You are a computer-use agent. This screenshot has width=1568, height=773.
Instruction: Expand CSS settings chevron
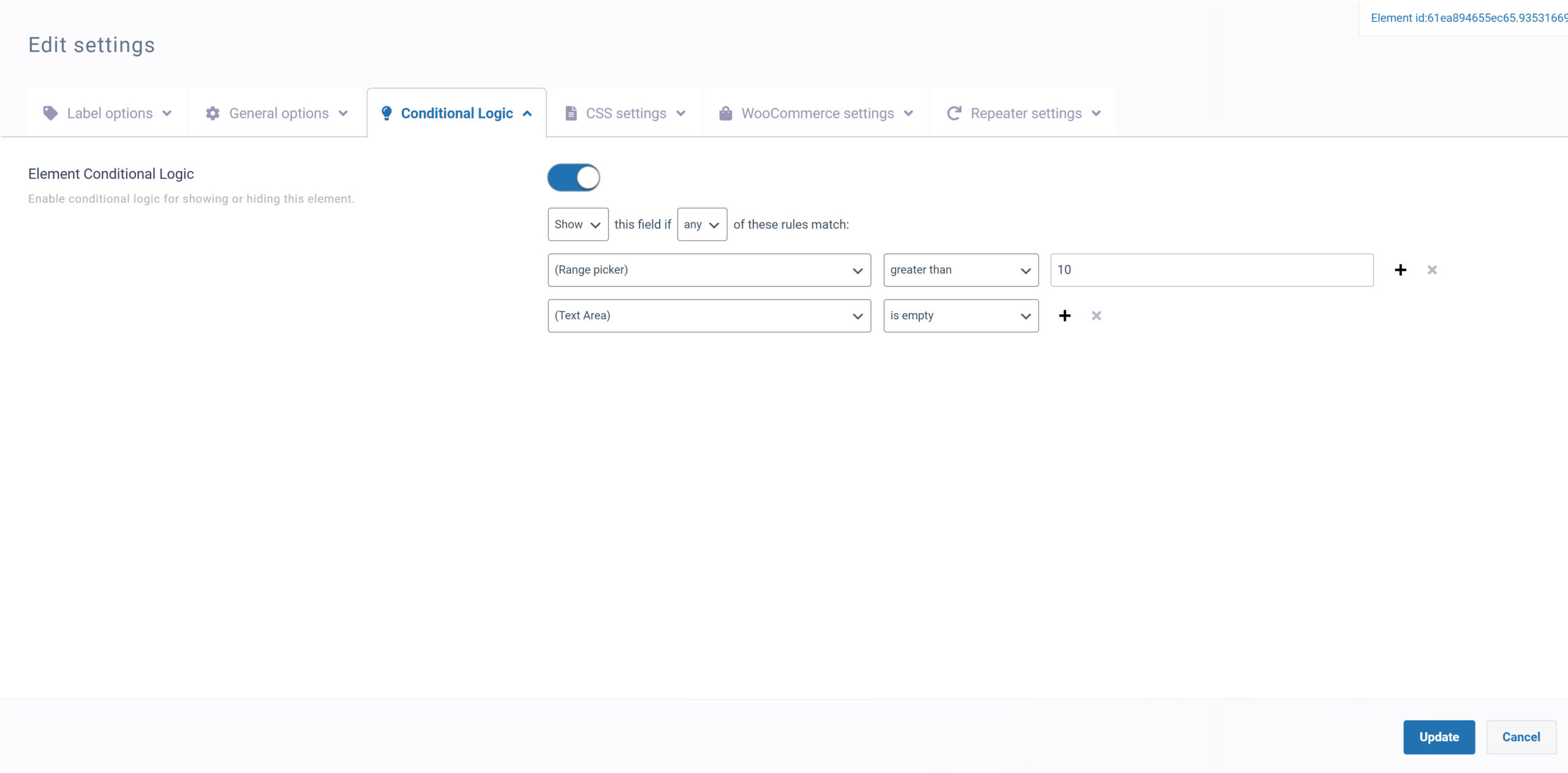click(680, 113)
